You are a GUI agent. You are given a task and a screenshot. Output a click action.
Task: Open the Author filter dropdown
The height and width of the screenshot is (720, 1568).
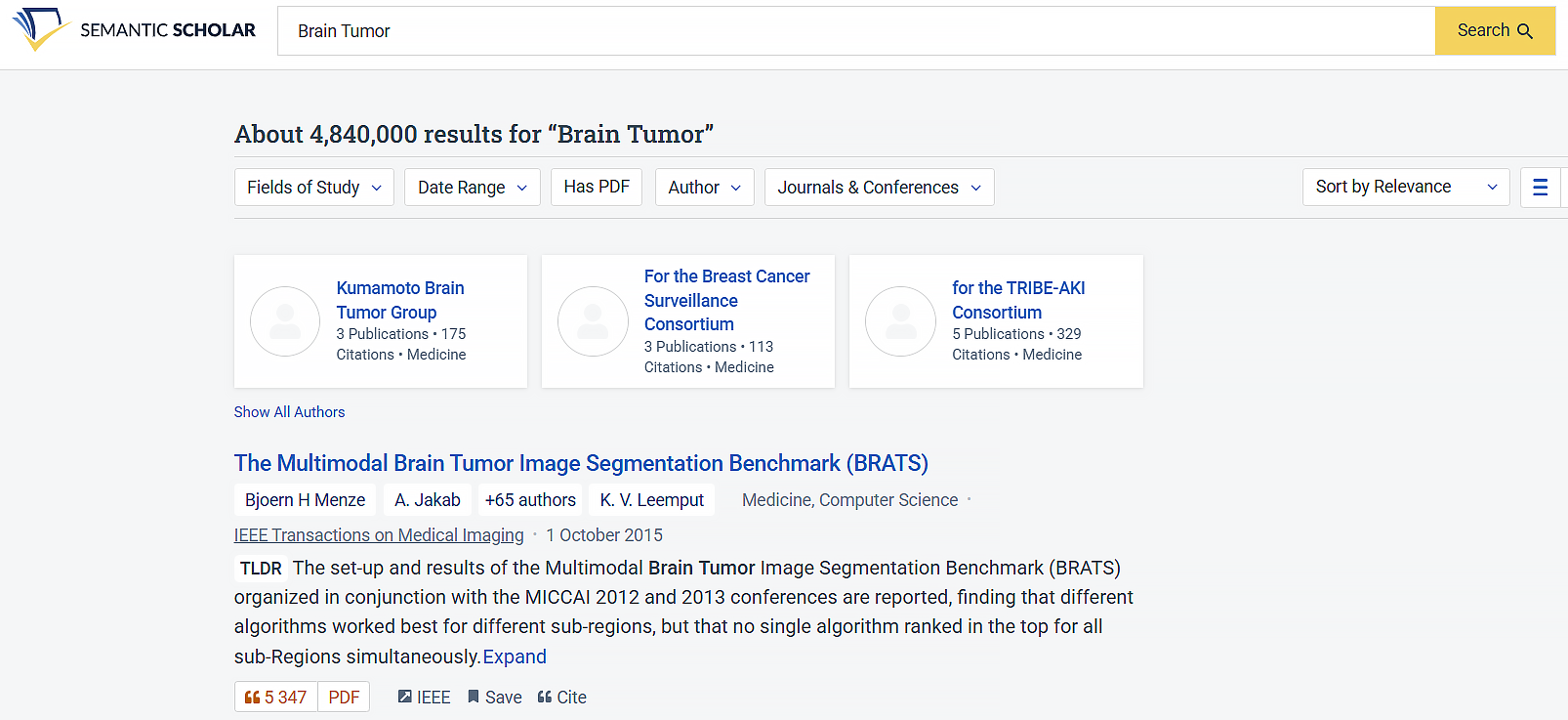pos(704,188)
